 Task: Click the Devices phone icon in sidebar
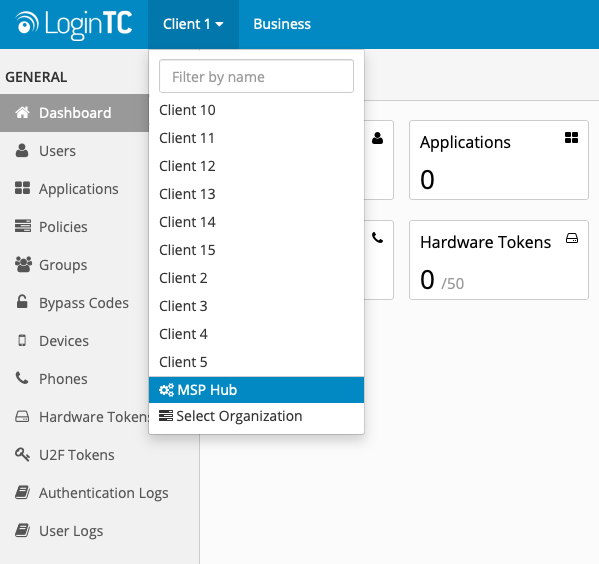click(x=22, y=340)
